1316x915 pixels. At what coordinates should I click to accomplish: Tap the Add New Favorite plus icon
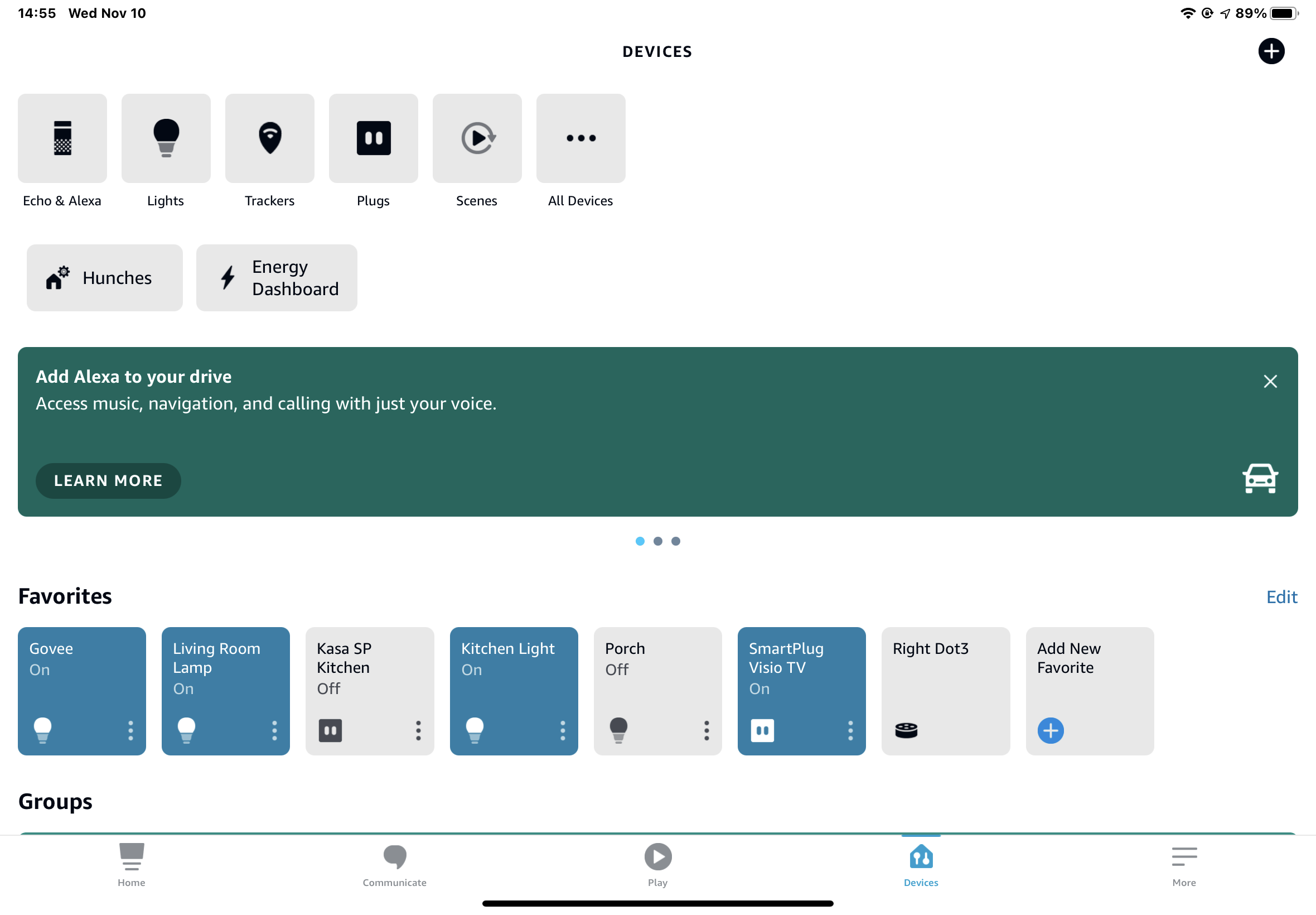[1050, 730]
